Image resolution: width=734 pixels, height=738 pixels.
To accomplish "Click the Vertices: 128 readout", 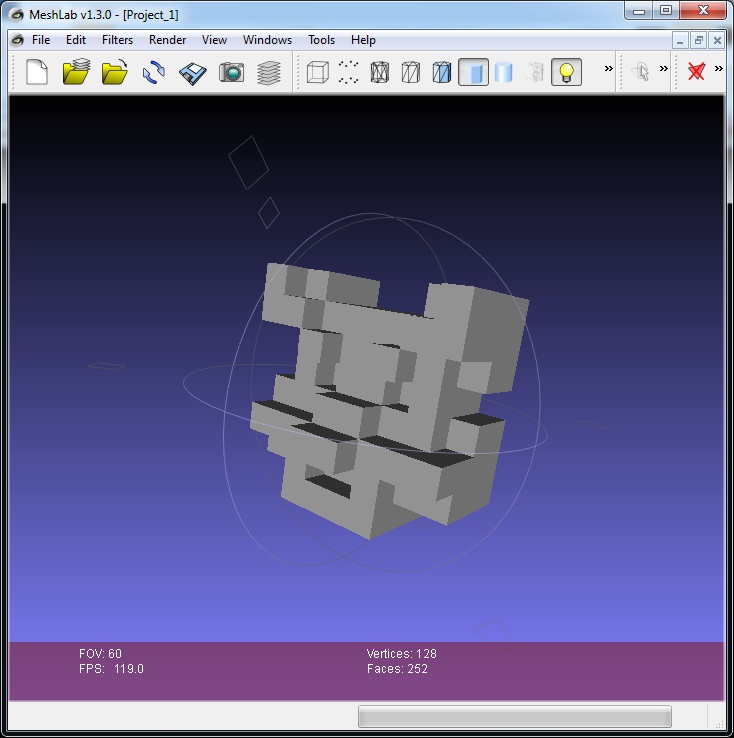I will [x=401, y=654].
